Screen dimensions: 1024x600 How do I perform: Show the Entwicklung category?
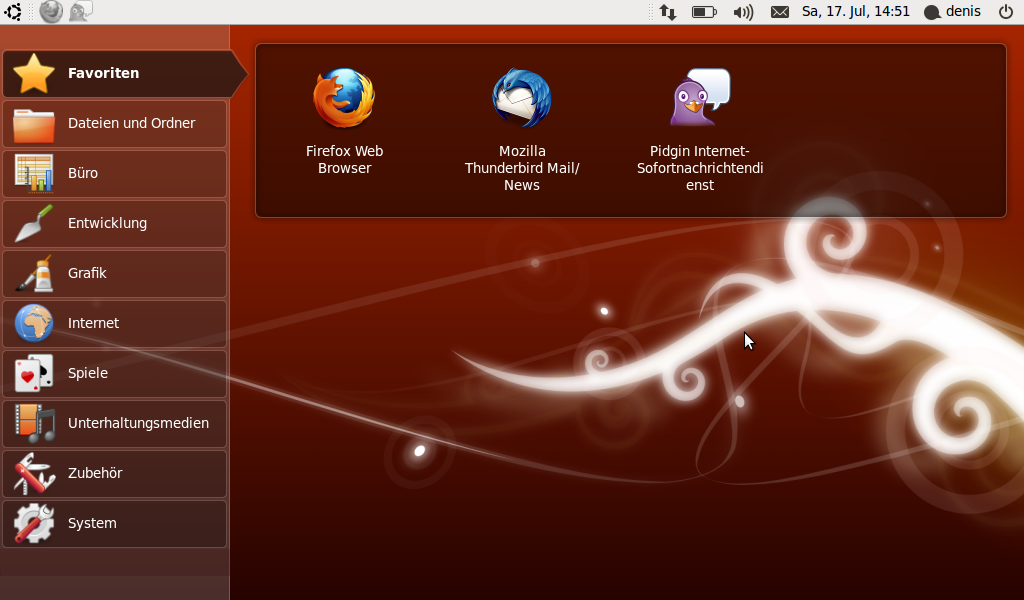pyautogui.click(x=115, y=223)
